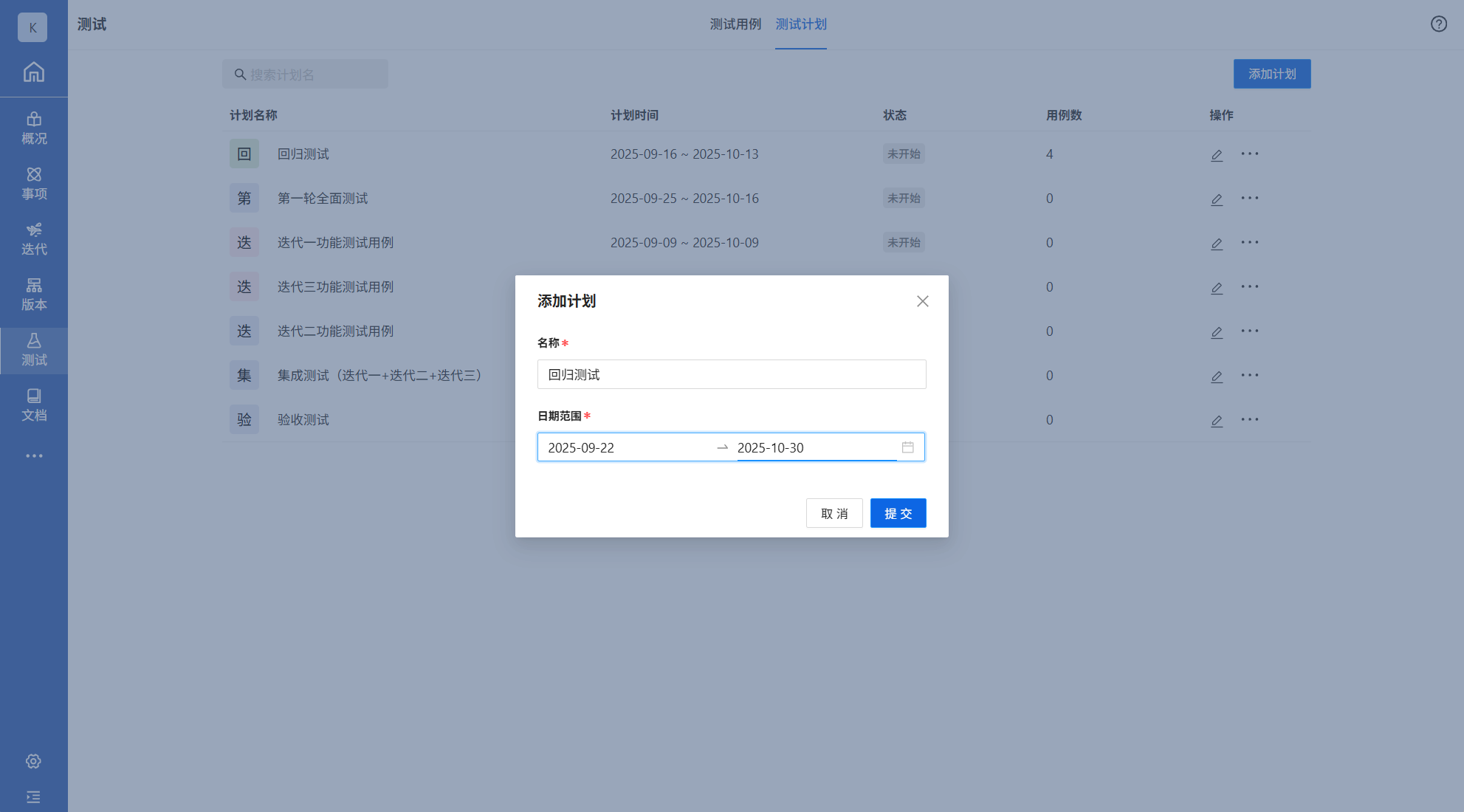Screen dimensions: 1464x812
Task: Close the 添加计划 dialog
Action: click(922, 301)
